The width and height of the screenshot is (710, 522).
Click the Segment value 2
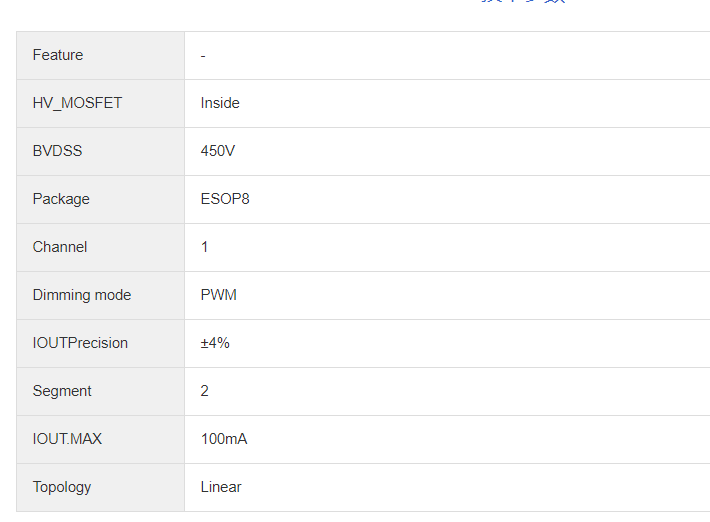point(205,391)
